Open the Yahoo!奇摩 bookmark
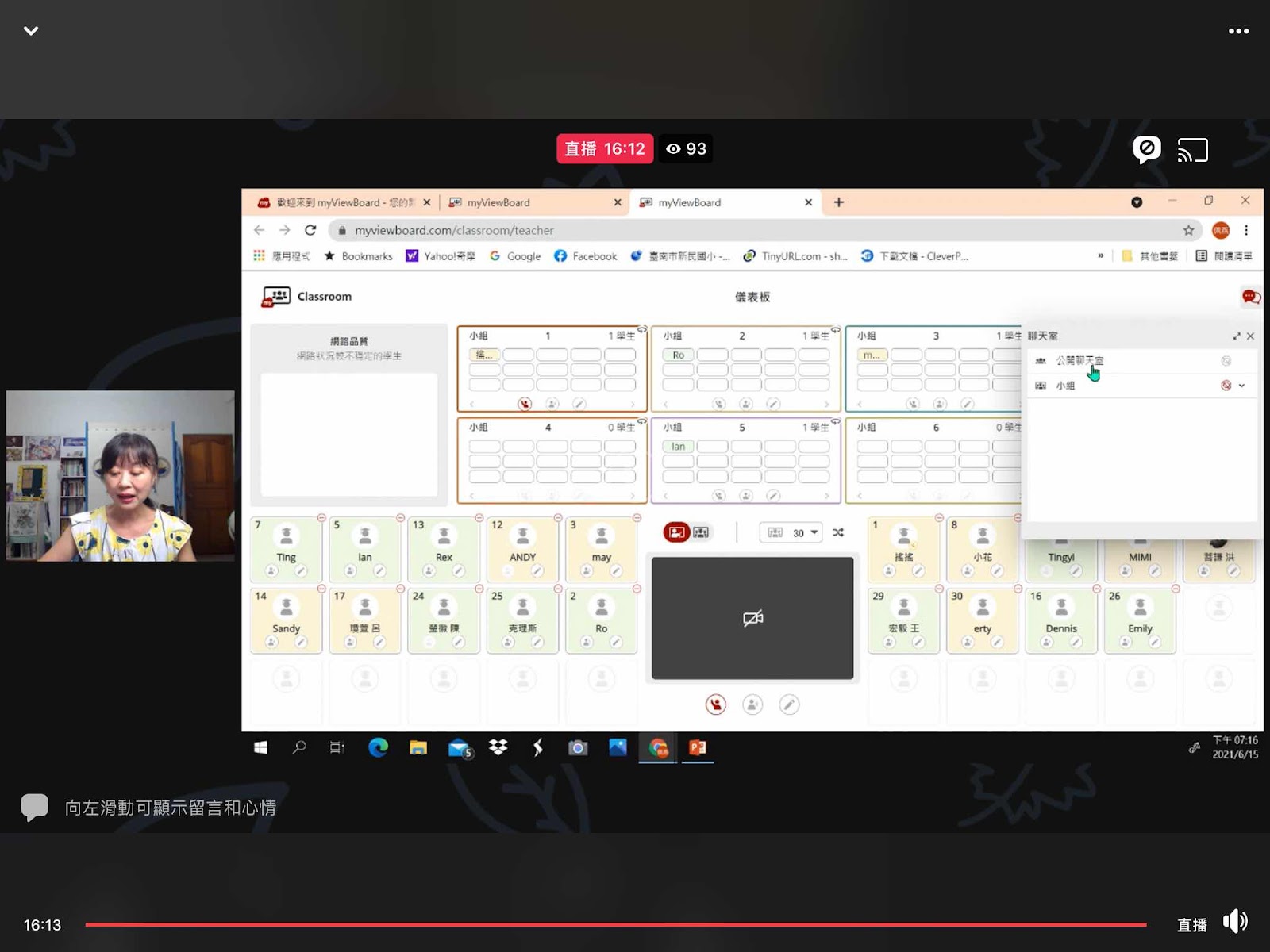1270x952 pixels. click(441, 256)
